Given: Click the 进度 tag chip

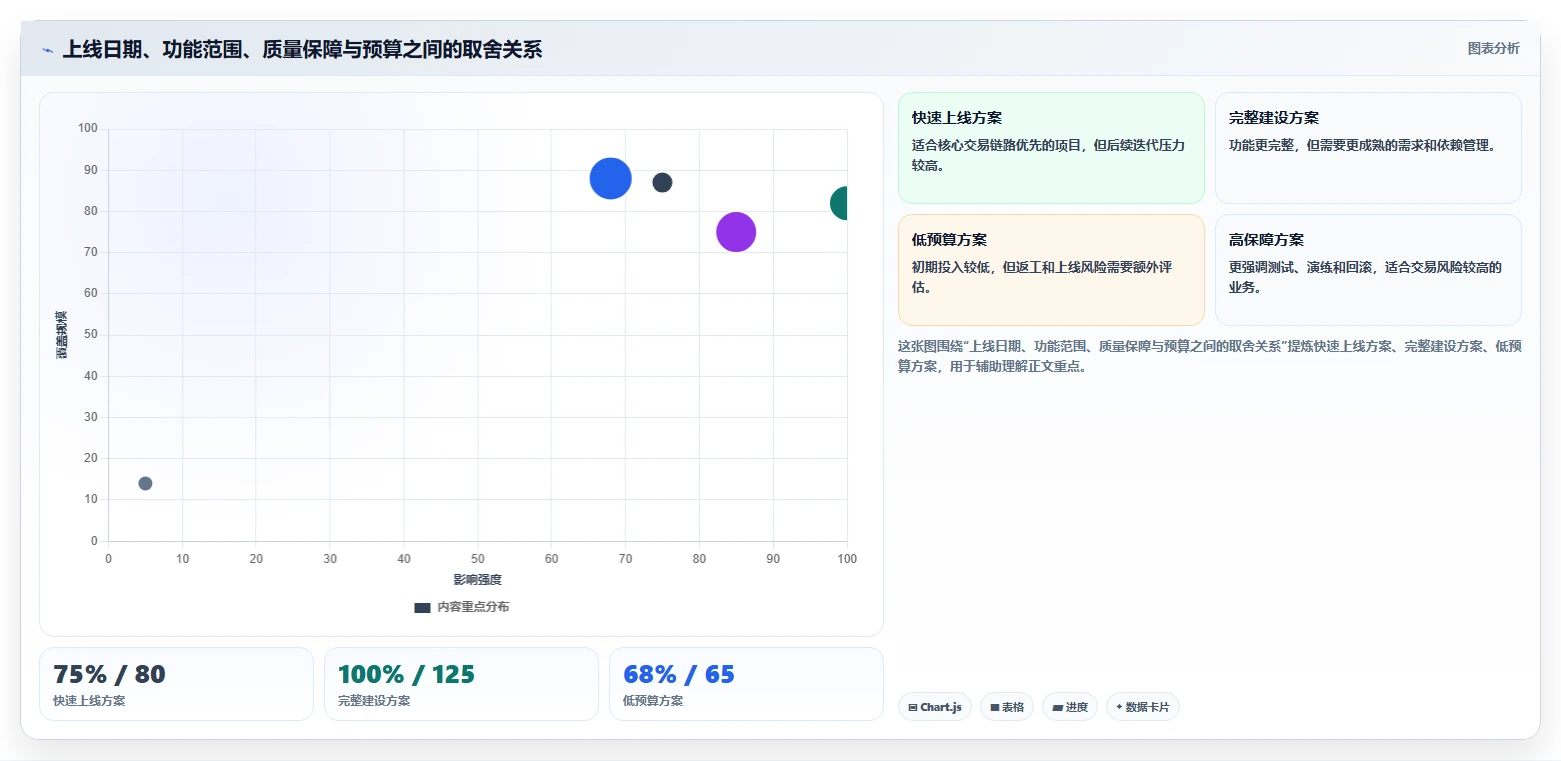Looking at the screenshot, I should tap(1070, 707).
